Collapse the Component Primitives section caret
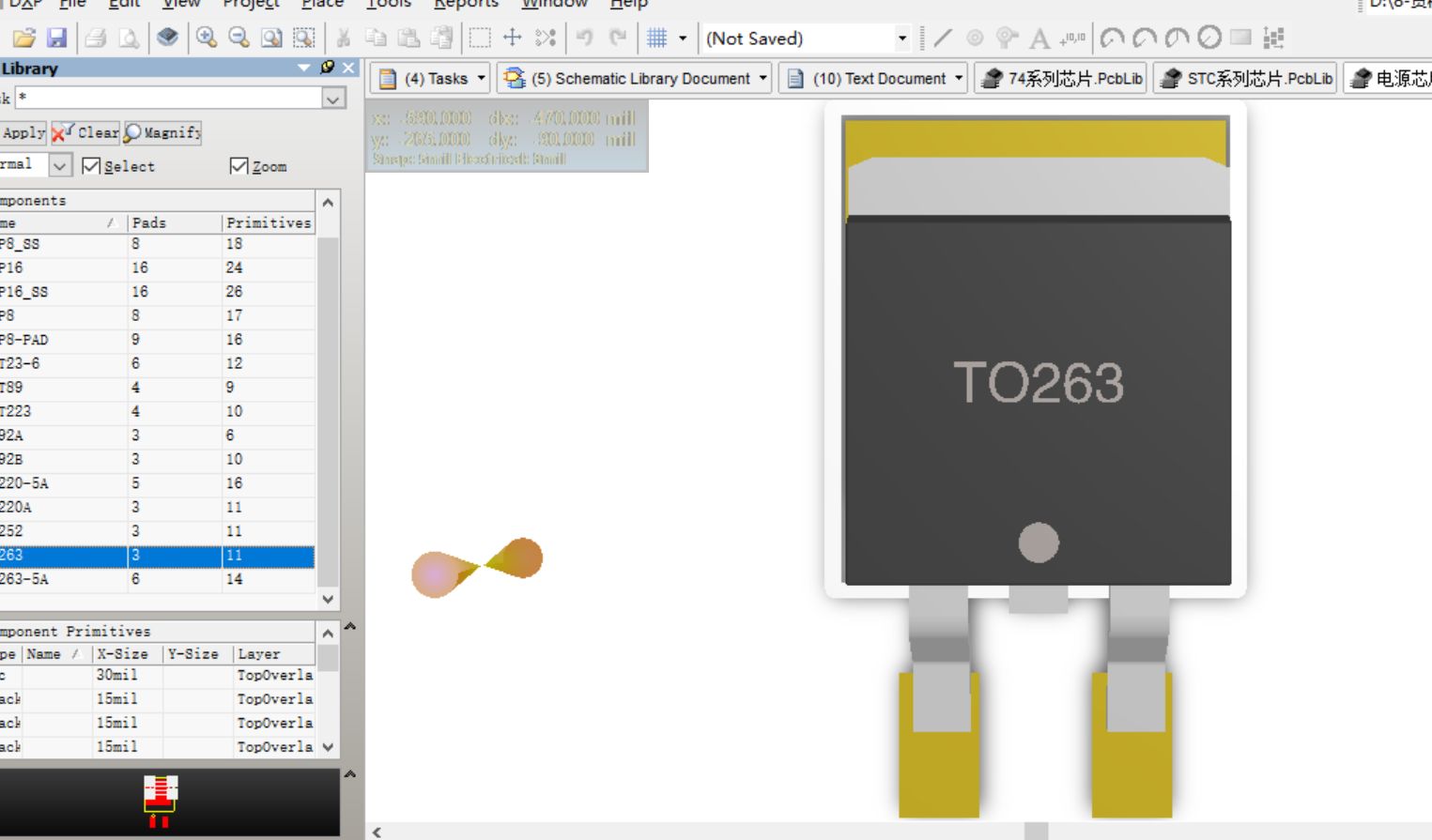1432x840 pixels. coord(350,626)
